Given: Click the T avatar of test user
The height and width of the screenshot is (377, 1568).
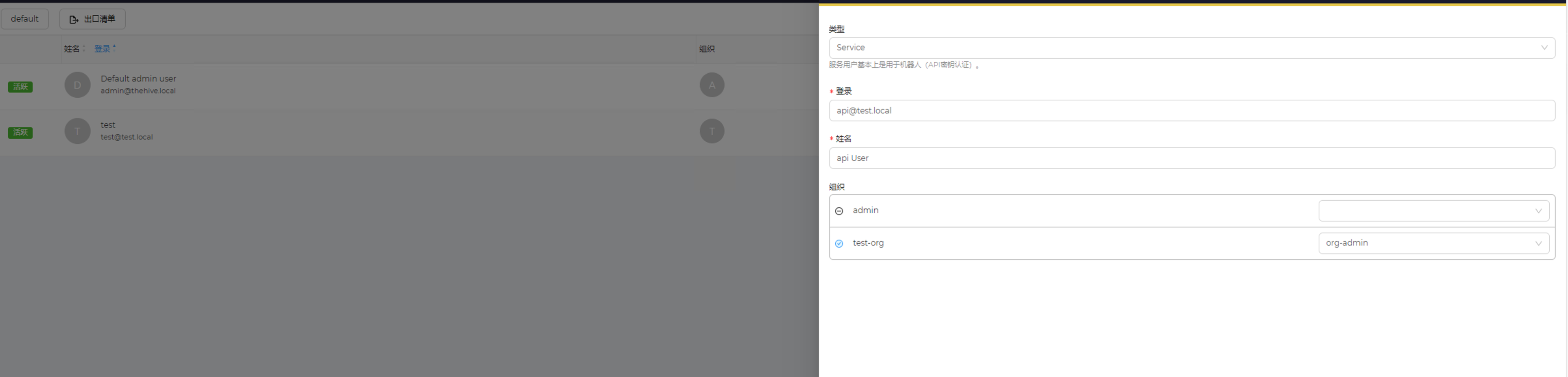Looking at the screenshot, I should pyautogui.click(x=77, y=132).
